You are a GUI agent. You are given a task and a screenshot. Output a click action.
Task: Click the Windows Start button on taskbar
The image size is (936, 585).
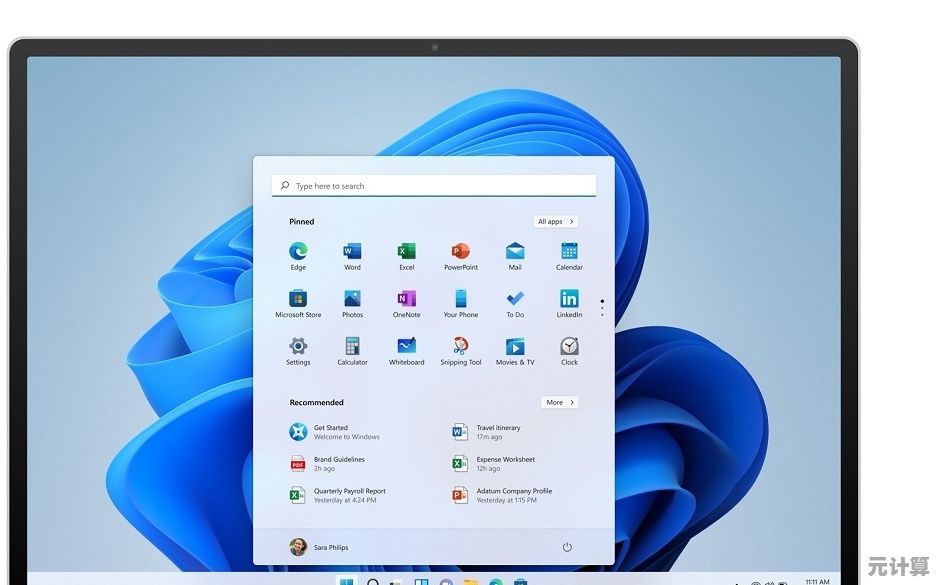346,581
